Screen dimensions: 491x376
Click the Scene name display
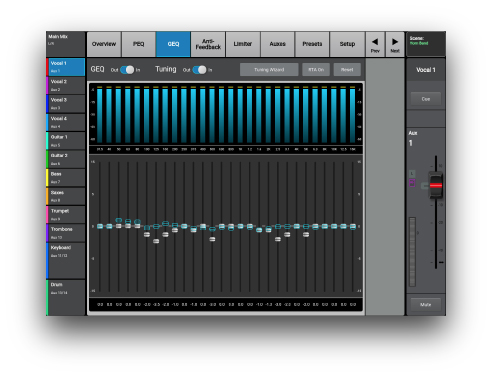pos(426,44)
